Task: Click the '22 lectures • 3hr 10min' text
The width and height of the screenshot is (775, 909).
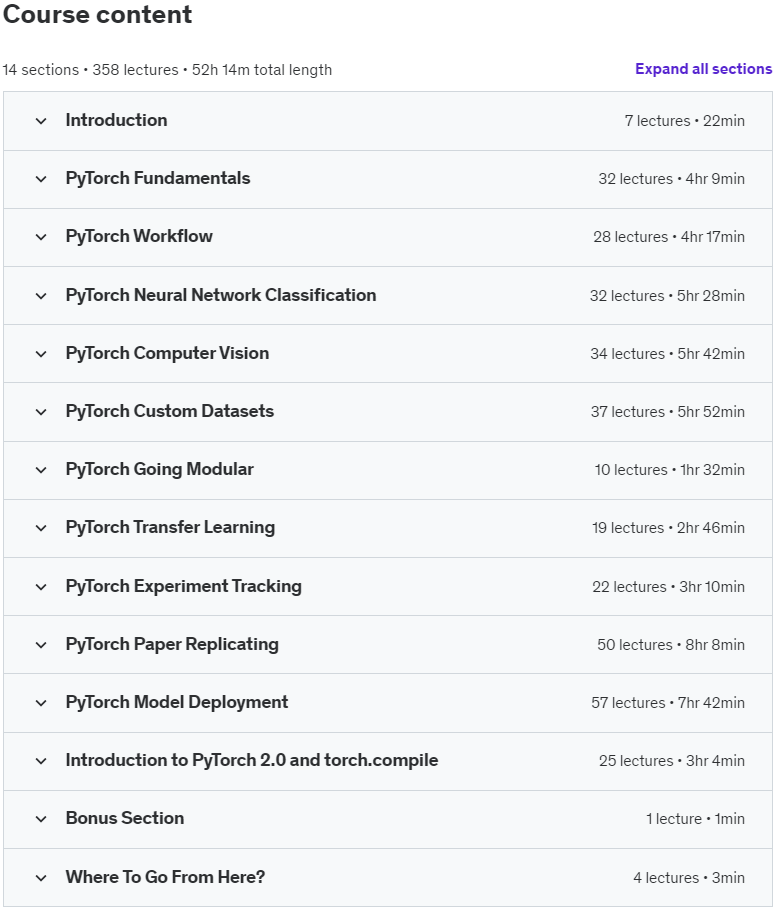Action: [668, 587]
